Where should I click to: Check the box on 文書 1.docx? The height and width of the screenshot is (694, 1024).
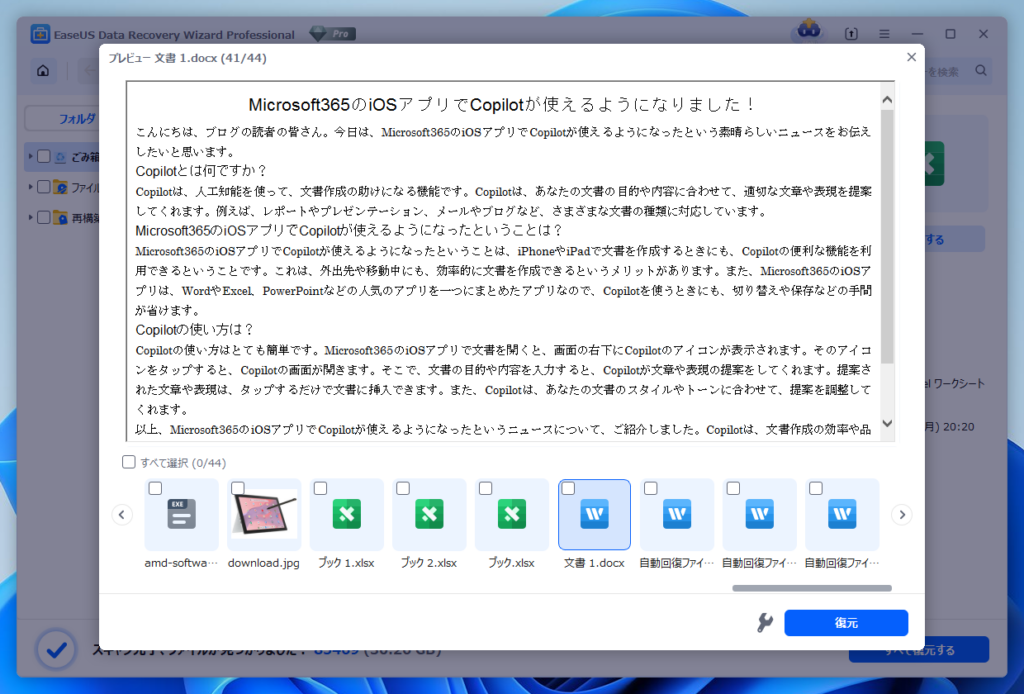point(568,488)
